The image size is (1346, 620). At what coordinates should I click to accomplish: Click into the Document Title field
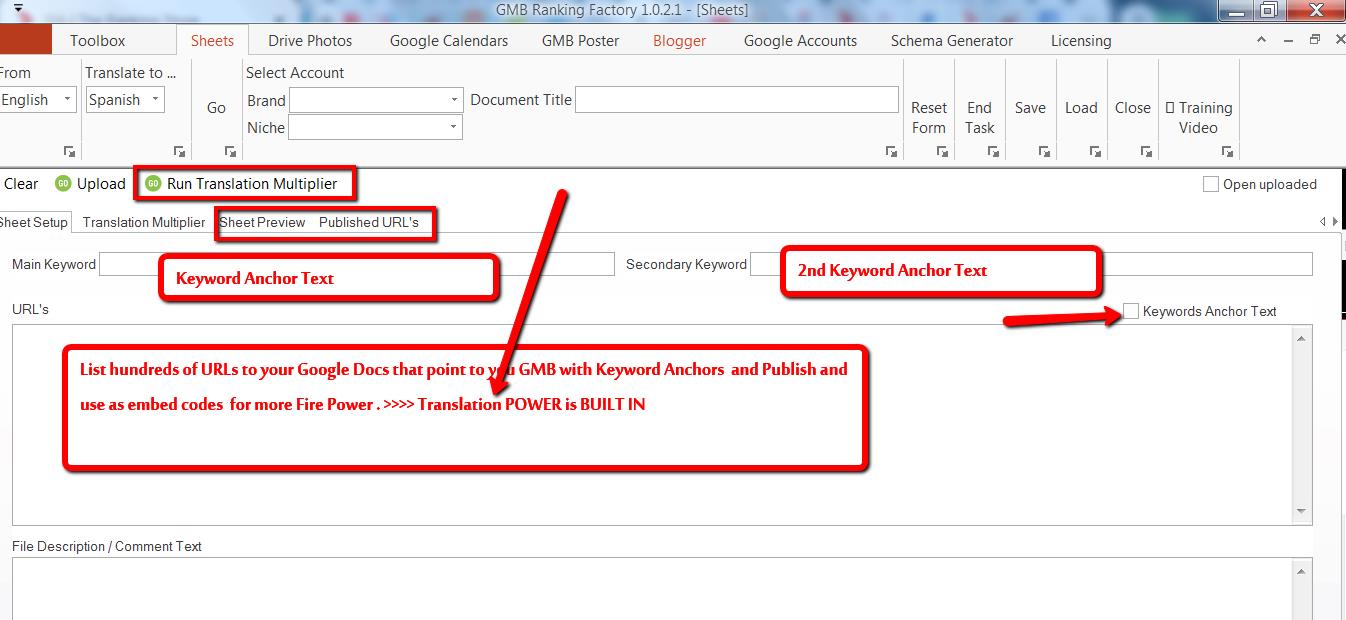(x=737, y=100)
